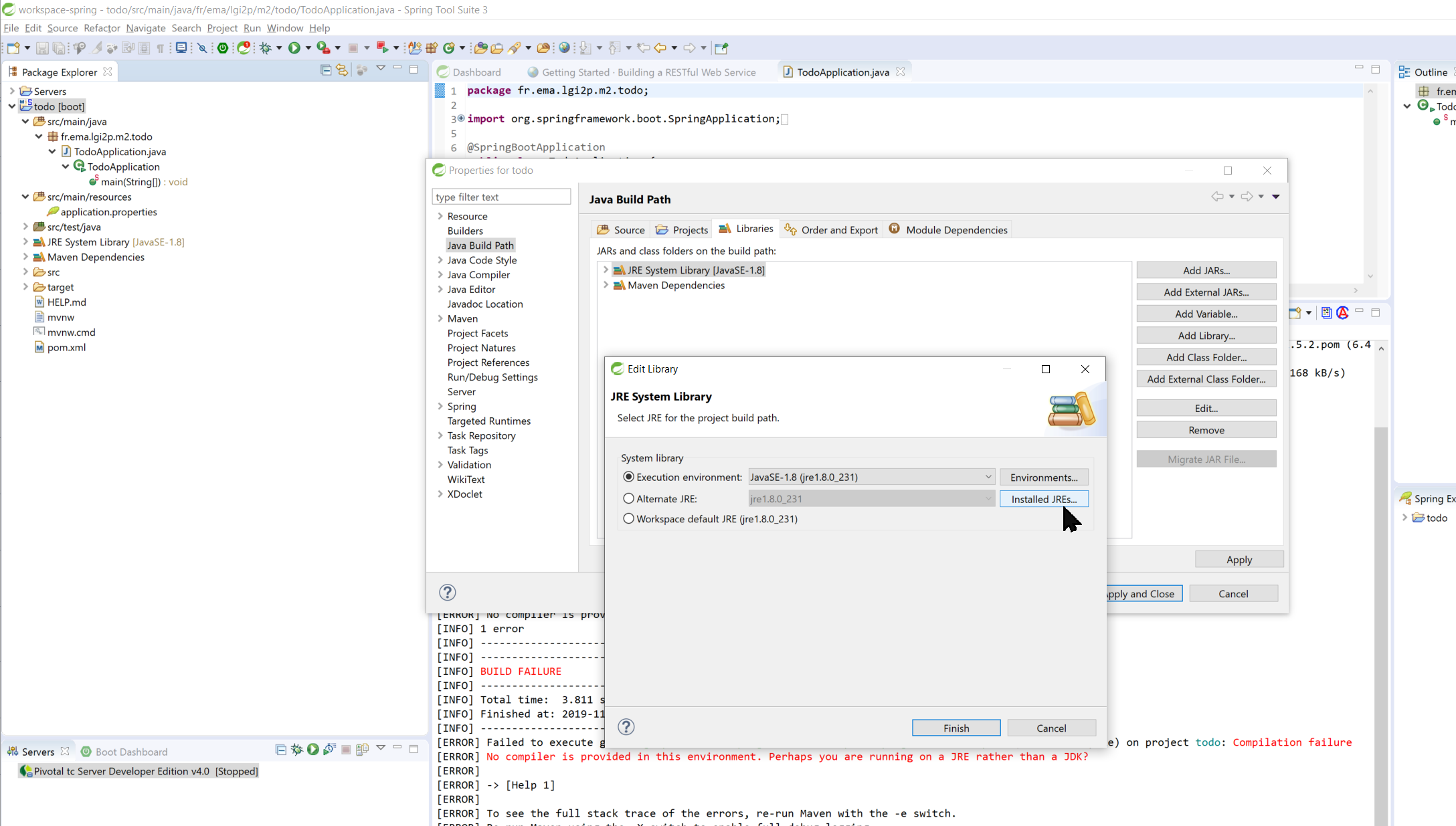Start the server with green play icon
The height and width of the screenshot is (826, 1456).
point(313,749)
